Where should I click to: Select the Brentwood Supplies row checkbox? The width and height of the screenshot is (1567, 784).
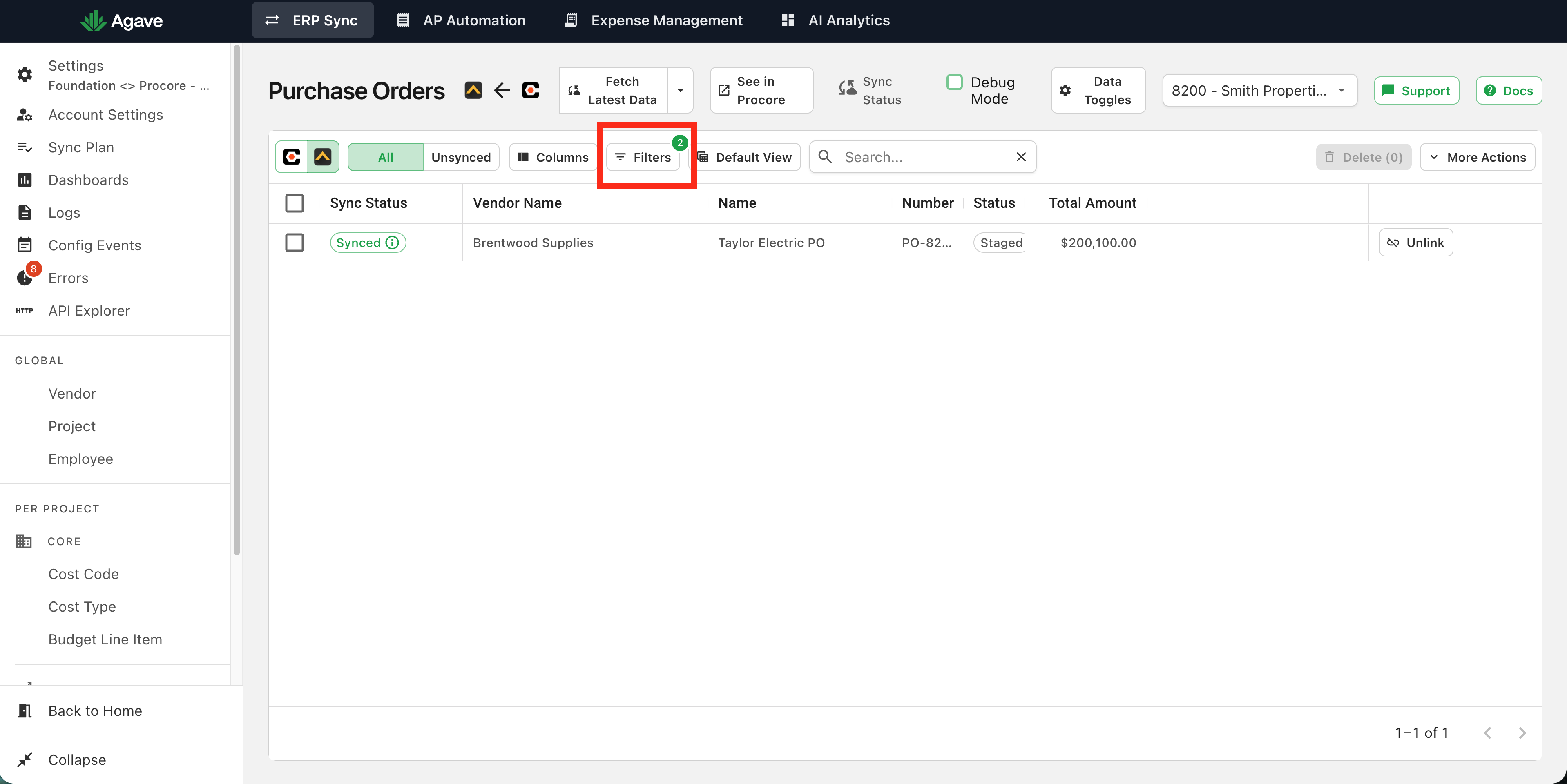tap(295, 243)
